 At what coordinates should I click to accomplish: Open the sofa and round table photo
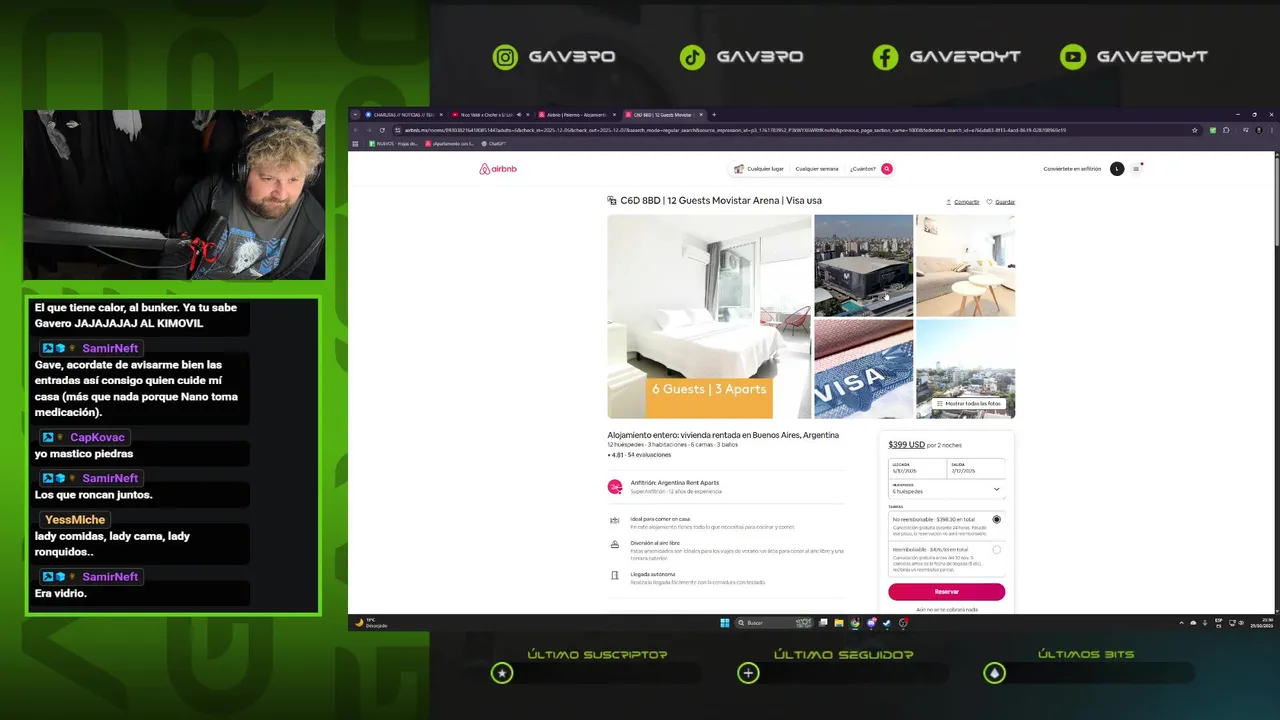[965, 265]
